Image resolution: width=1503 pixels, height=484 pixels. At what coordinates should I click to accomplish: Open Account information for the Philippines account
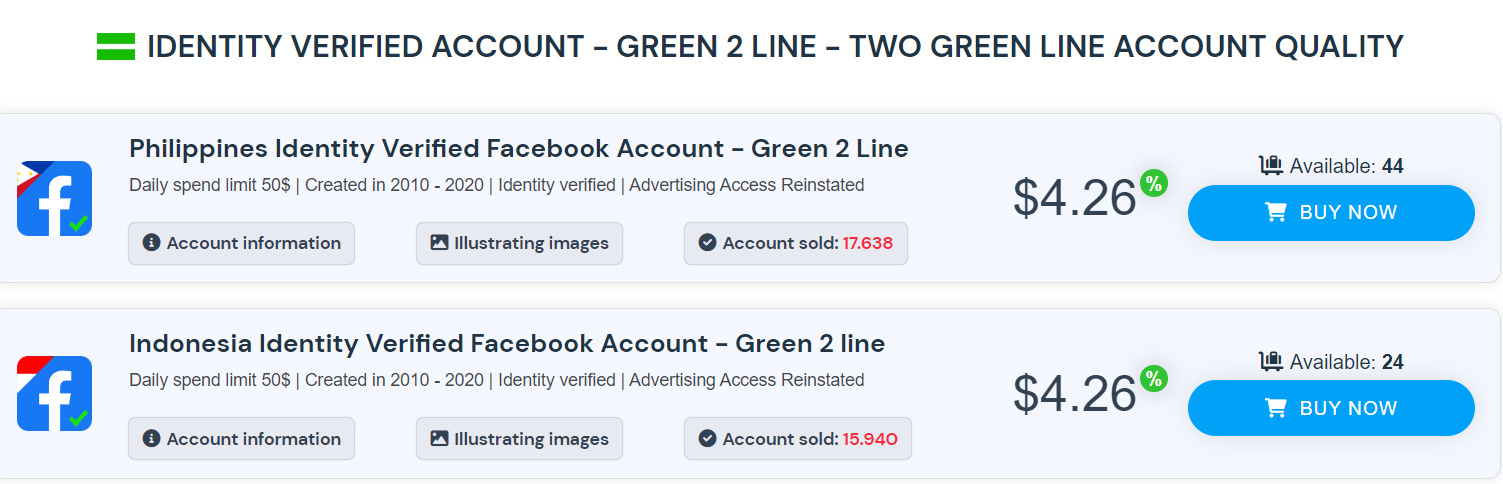(x=241, y=243)
